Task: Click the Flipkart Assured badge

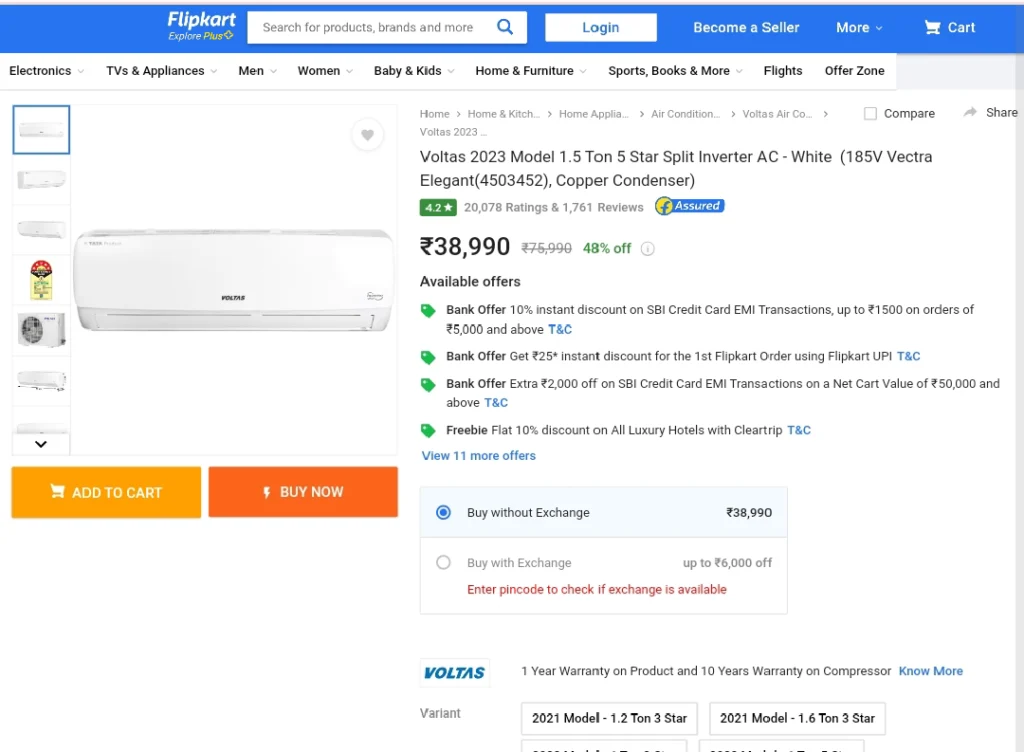Action: pyautogui.click(x=690, y=206)
